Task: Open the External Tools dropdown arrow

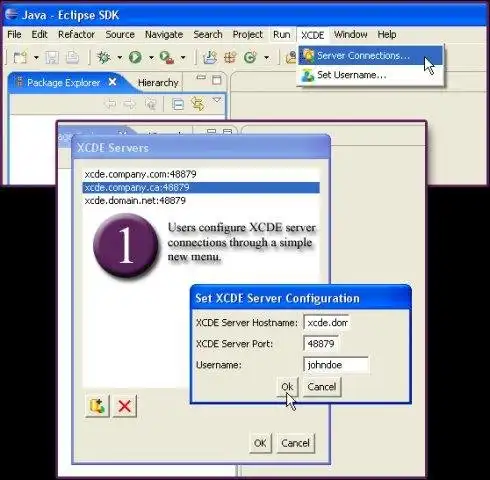Action: 183,58
